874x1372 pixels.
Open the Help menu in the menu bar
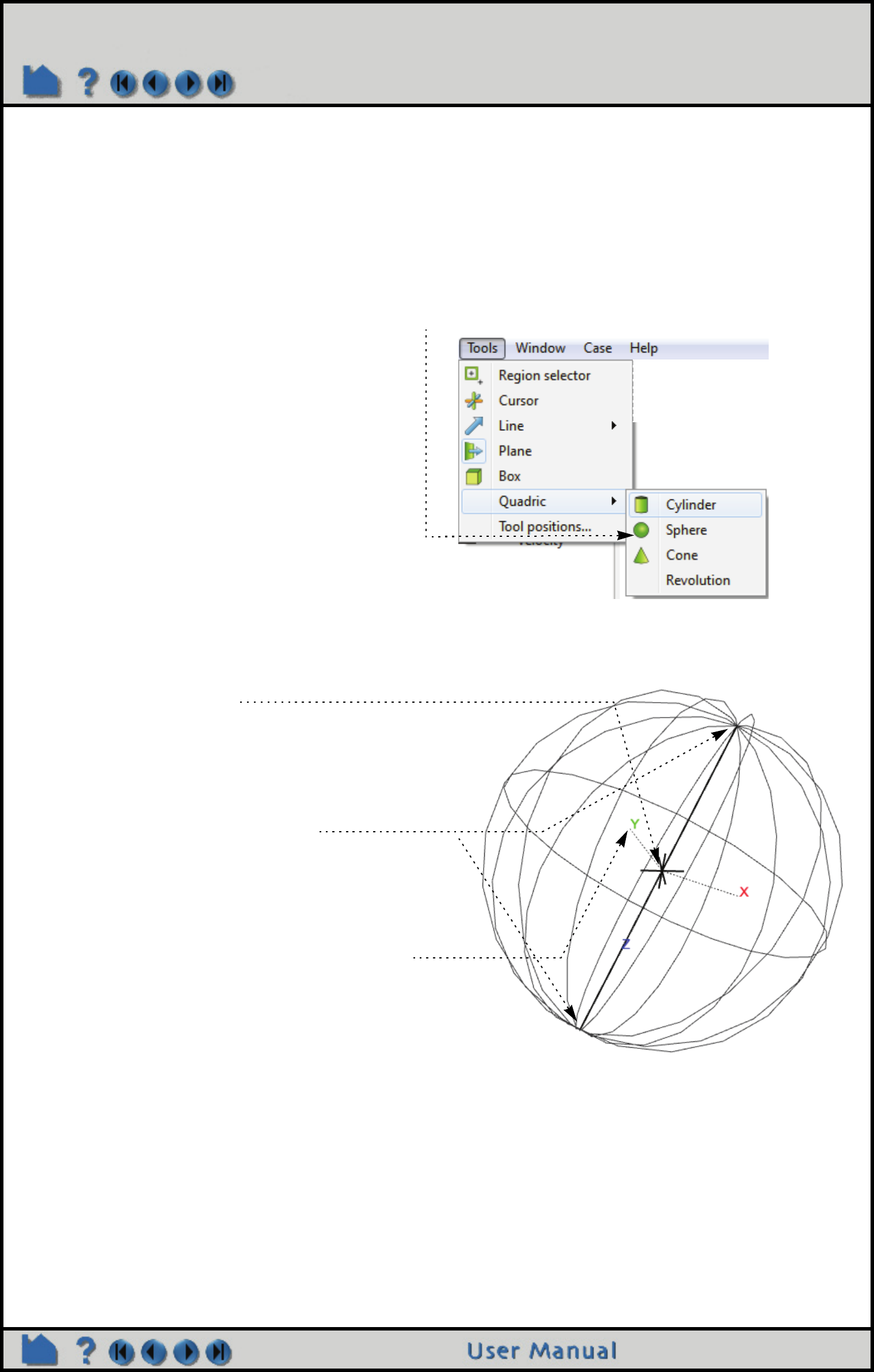644,348
